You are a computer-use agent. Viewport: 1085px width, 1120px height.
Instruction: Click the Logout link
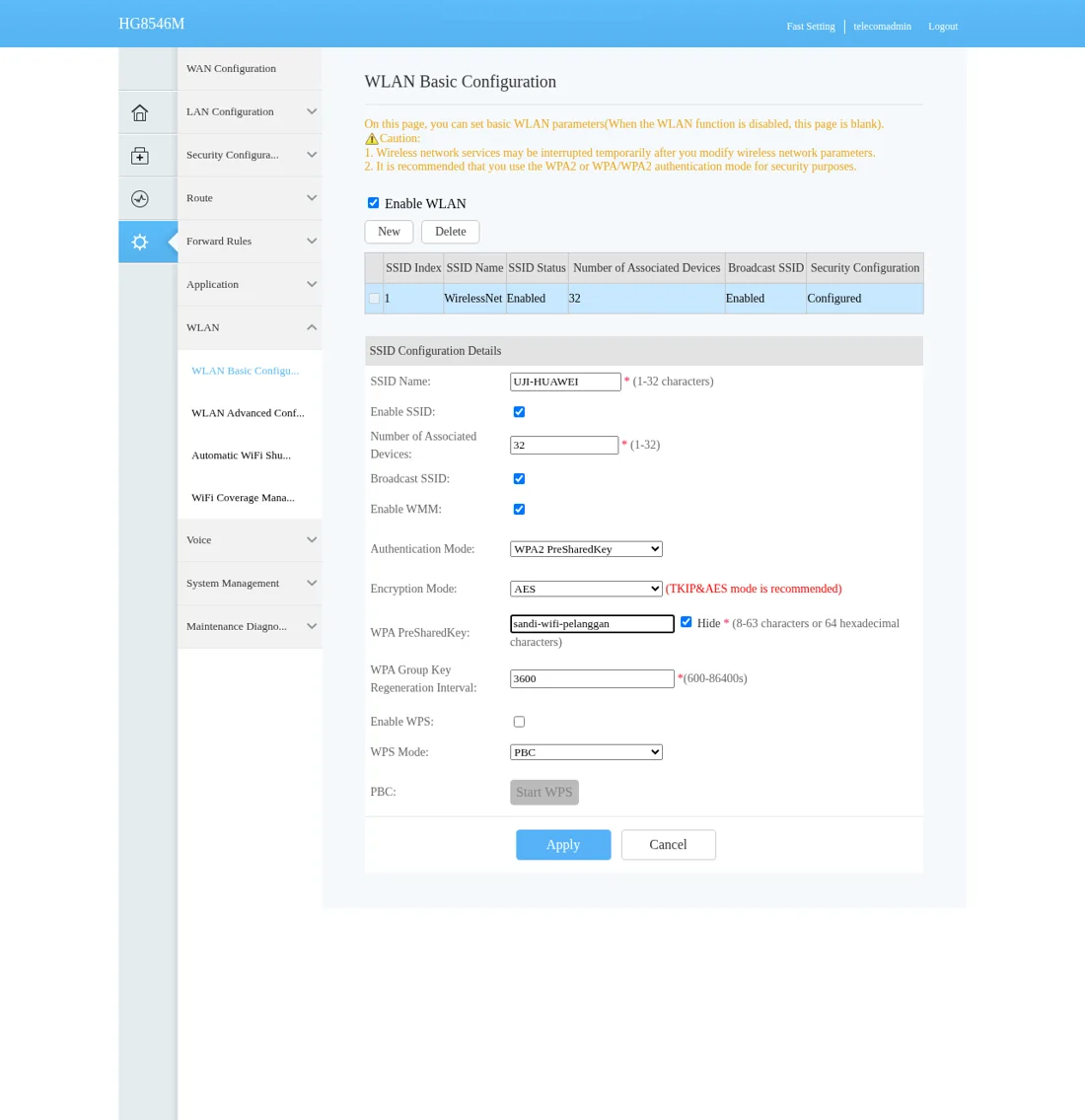pos(943,27)
